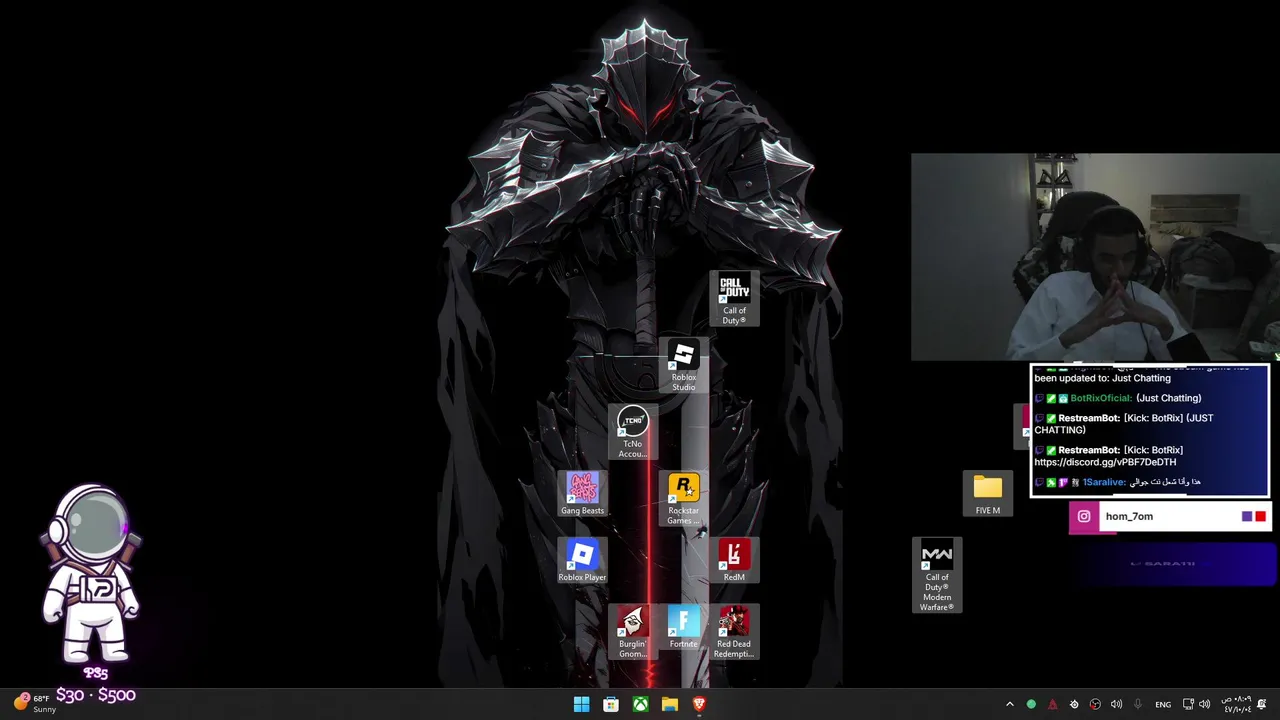
Task: Click the BotRixOficial name in chat
Action: [x=1101, y=398]
